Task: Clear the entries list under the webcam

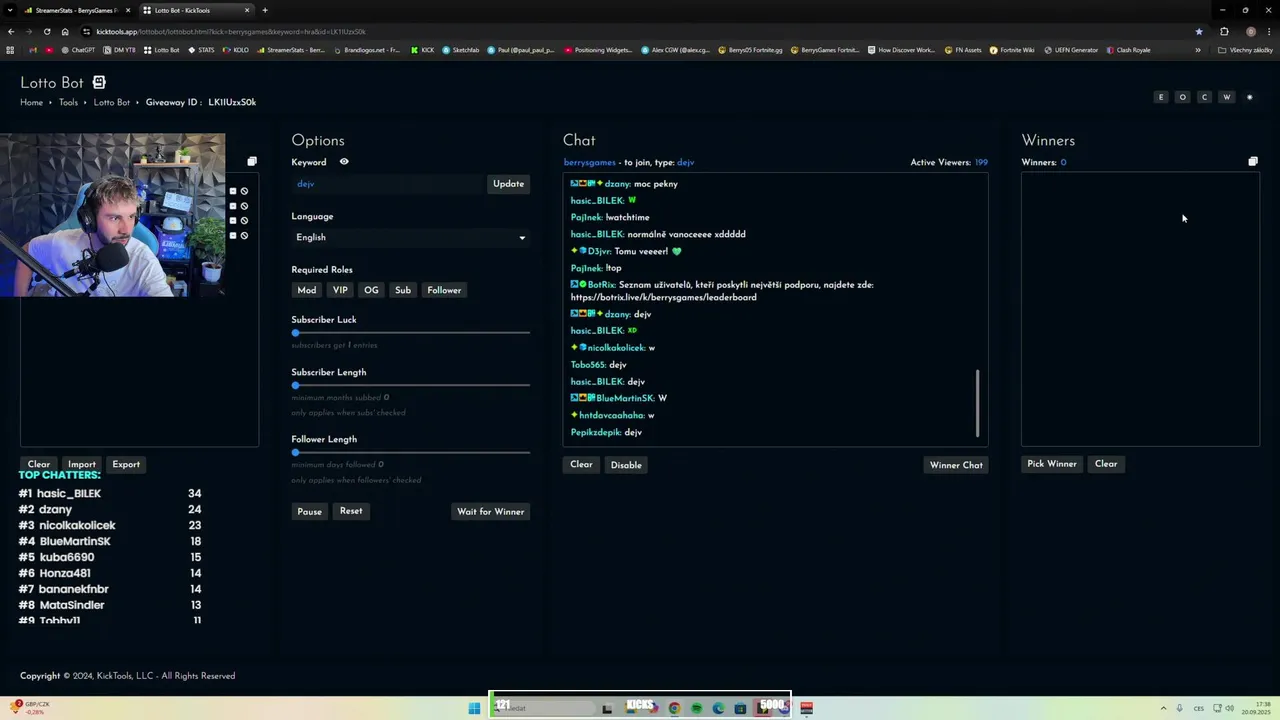Action: click(39, 464)
